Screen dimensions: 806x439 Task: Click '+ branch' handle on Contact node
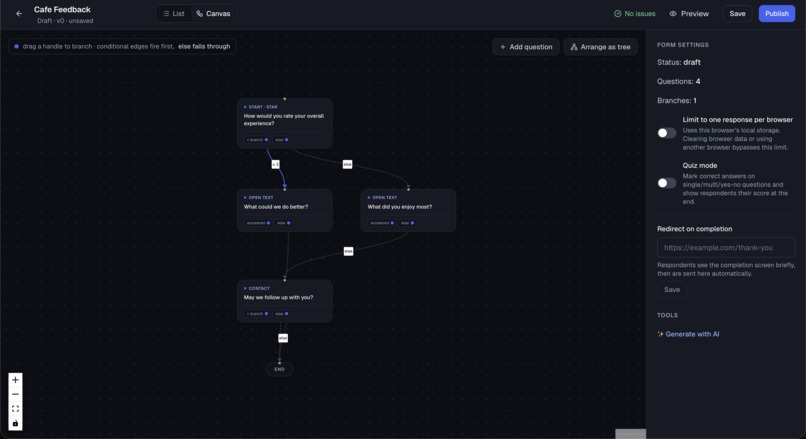coord(257,314)
